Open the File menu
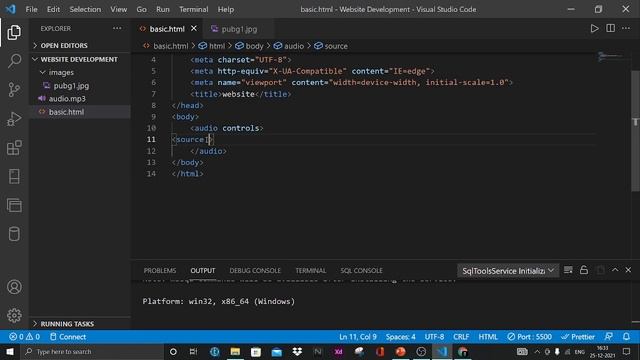Image resolution: width=640 pixels, height=360 pixels. [31, 9]
